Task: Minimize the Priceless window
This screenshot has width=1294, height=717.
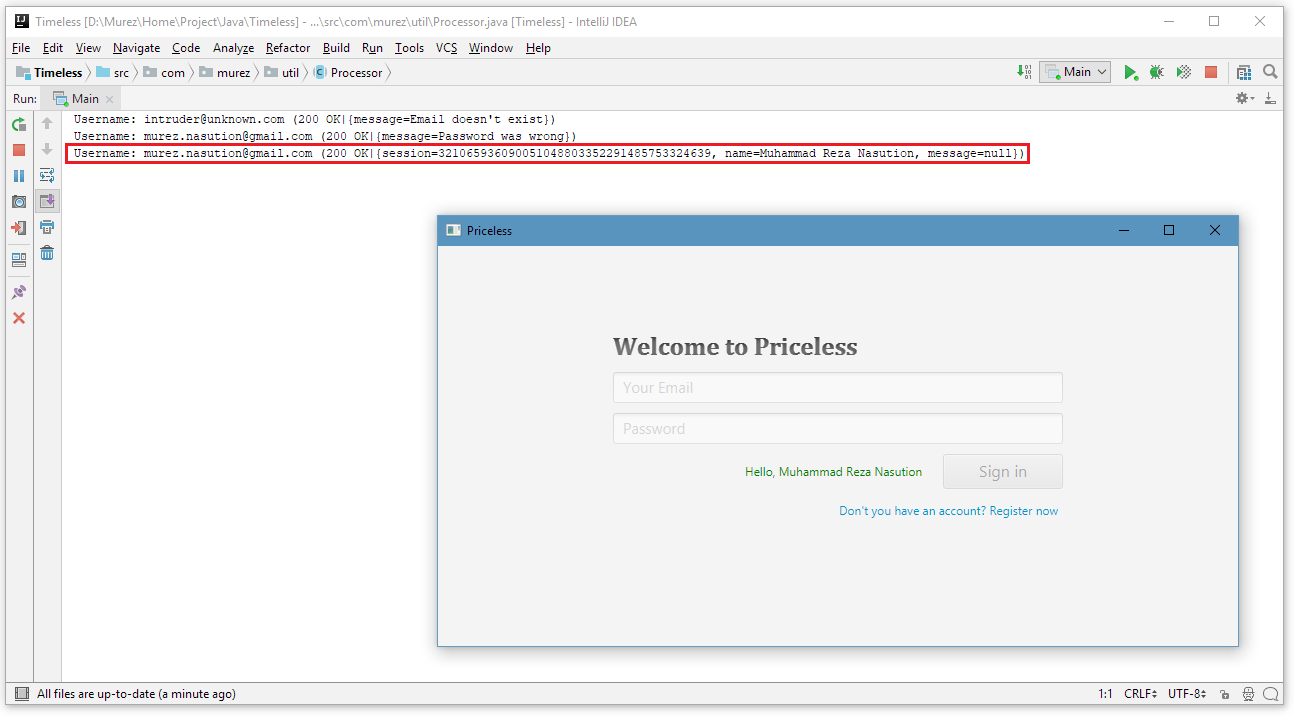Action: (1124, 230)
